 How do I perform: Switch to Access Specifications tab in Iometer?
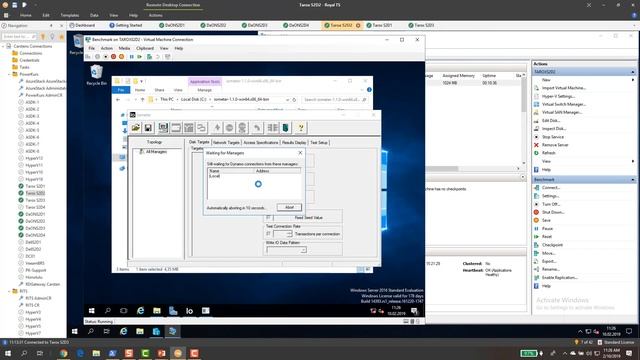point(261,142)
